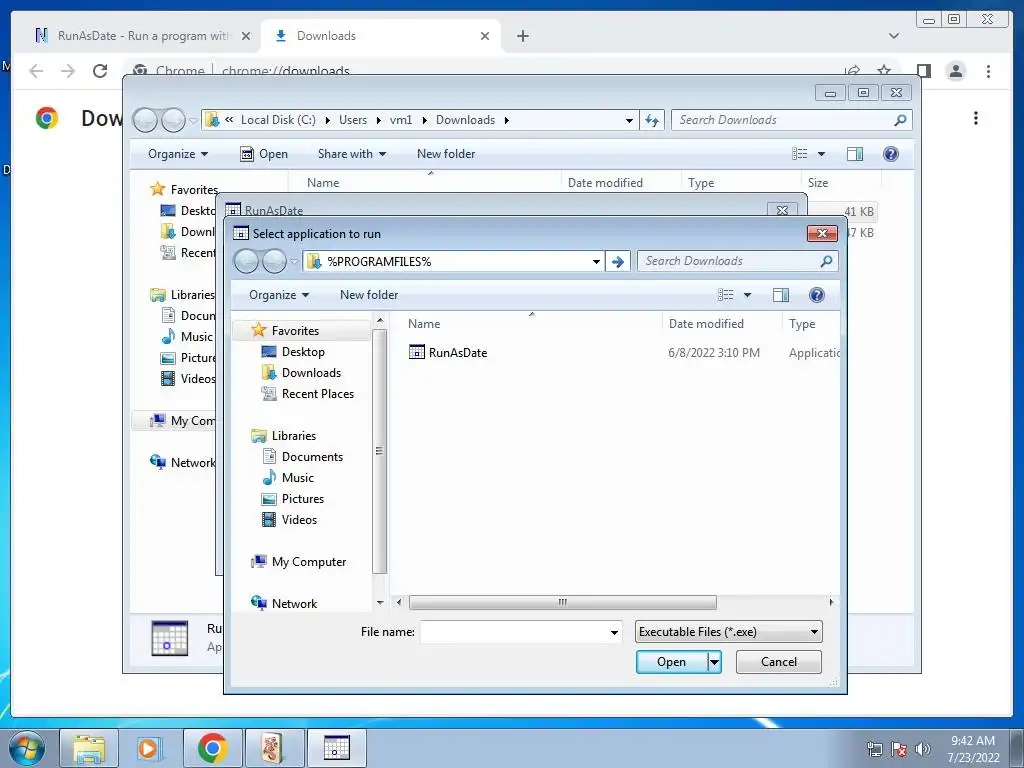The height and width of the screenshot is (768, 1024).
Task: Open Chrome's three-dot main menu
Action: coord(988,71)
